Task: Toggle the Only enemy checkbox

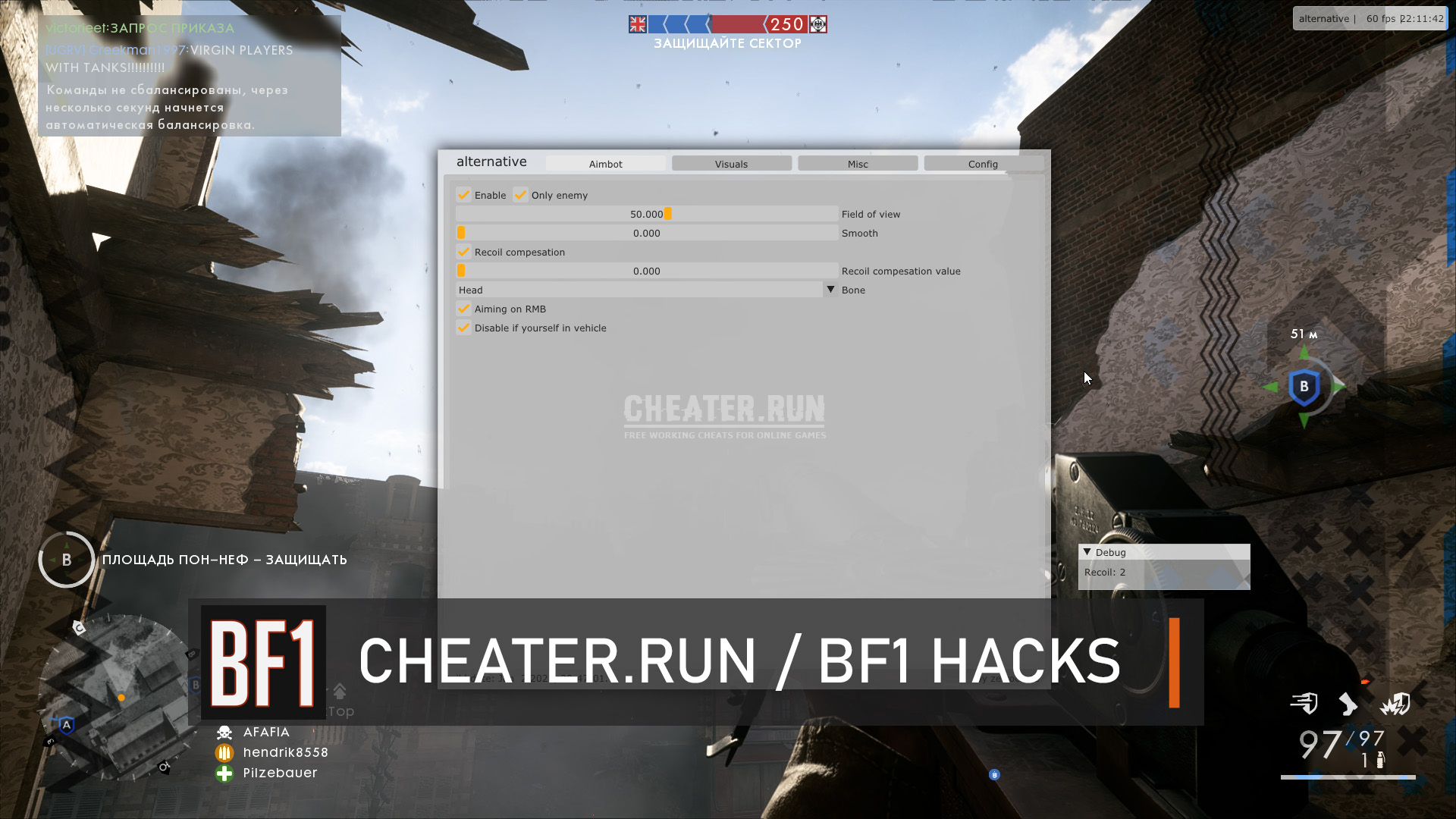Action: pos(521,194)
